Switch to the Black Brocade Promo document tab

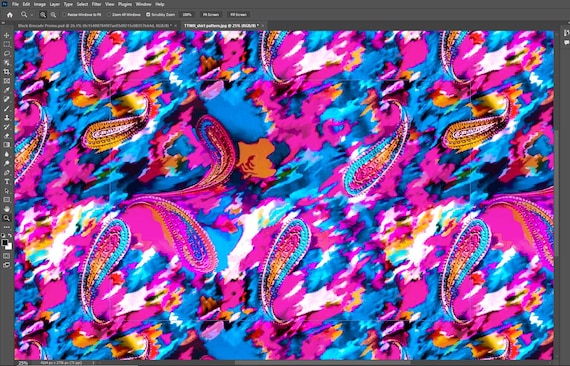[95, 26]
